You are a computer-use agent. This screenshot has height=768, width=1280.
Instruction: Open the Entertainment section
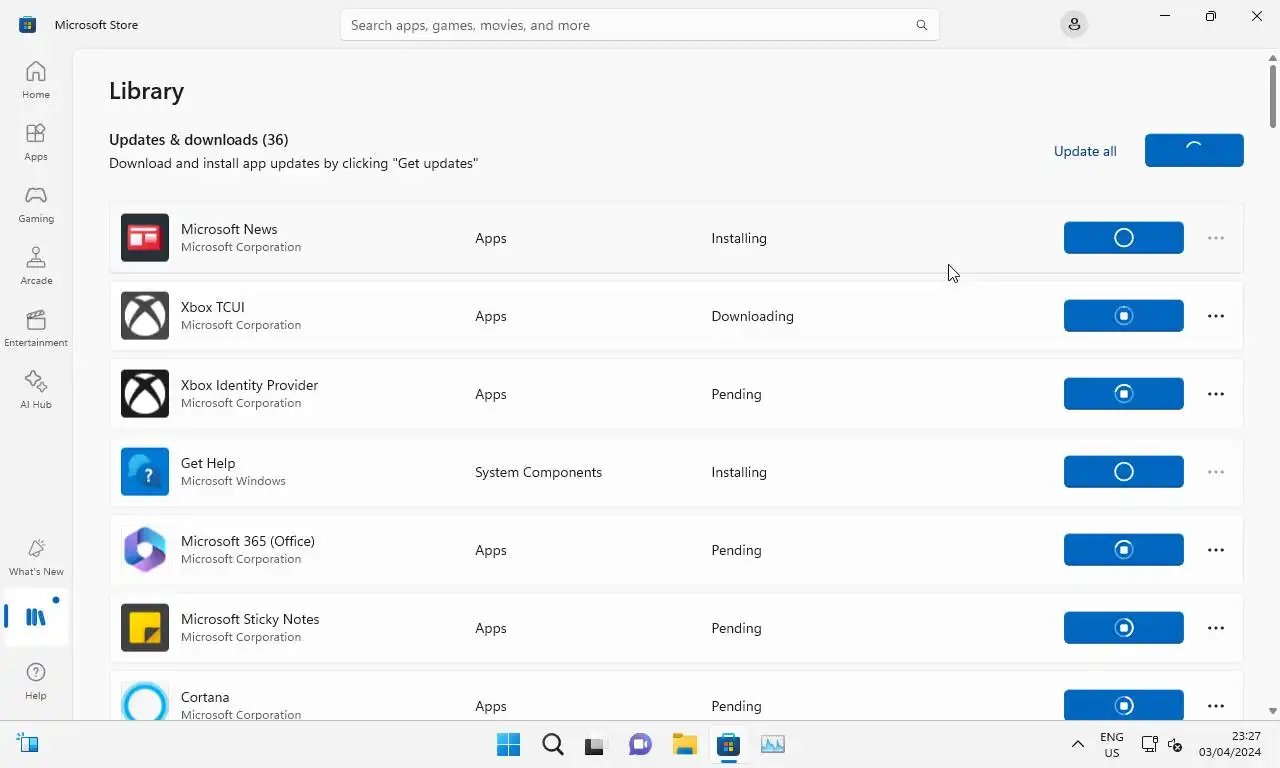36,328
